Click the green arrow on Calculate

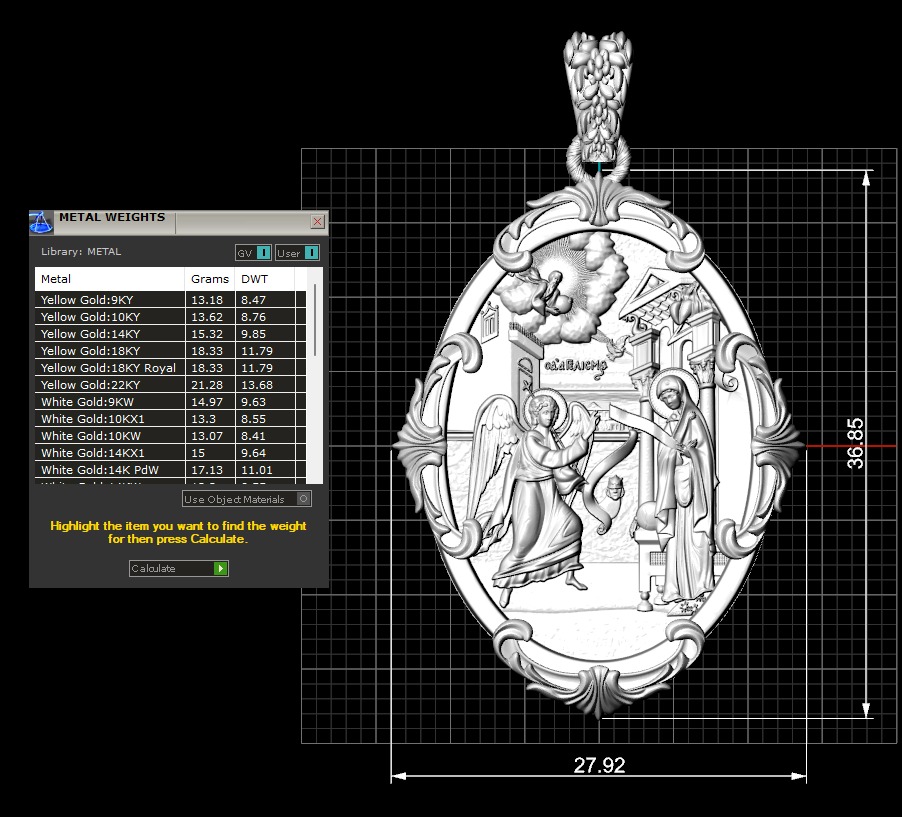click(x=220, y=568)
